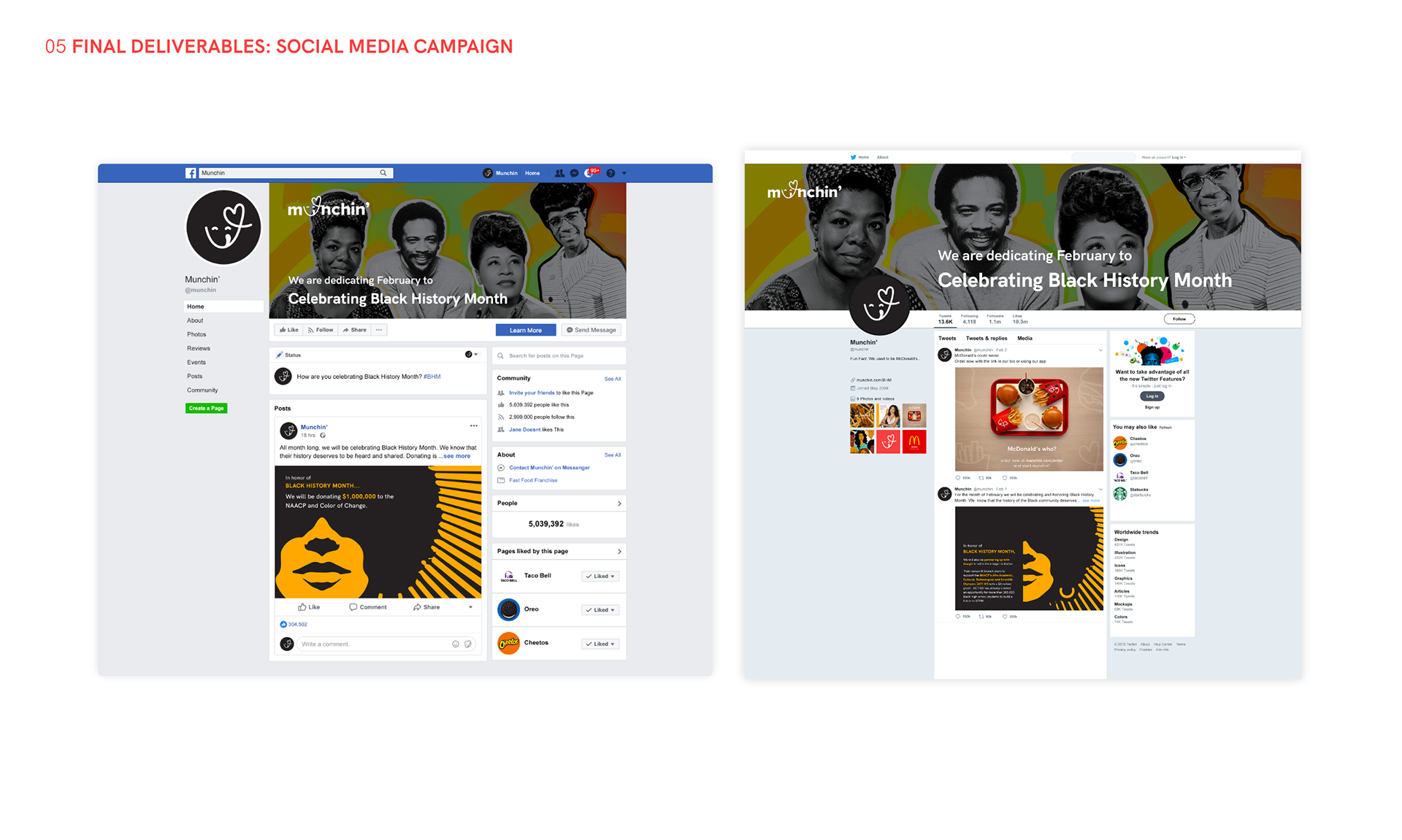
Task: Click the emoji icon in comment field
Action: click(x=456, y=644)
